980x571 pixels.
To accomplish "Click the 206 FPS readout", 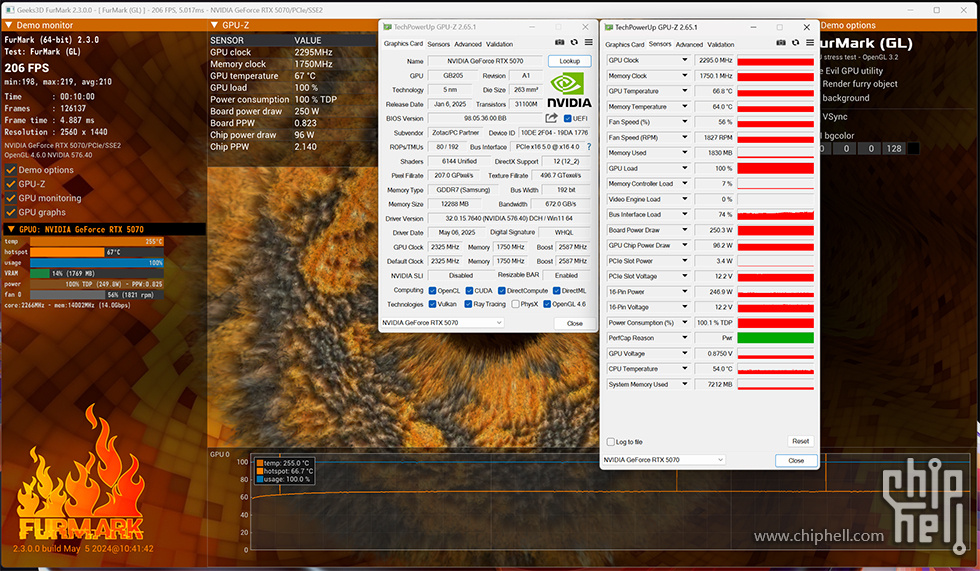I will click(x=27, y=67).
